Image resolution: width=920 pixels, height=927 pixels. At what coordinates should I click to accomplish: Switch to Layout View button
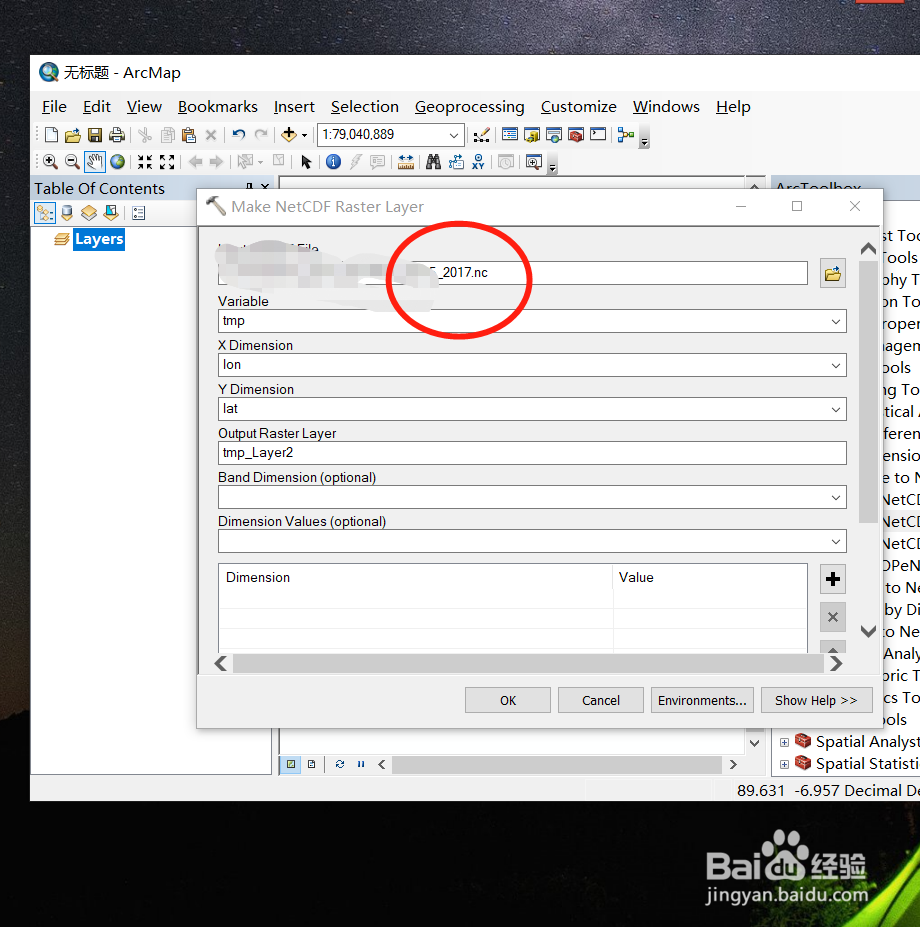(x=312, y=764)
